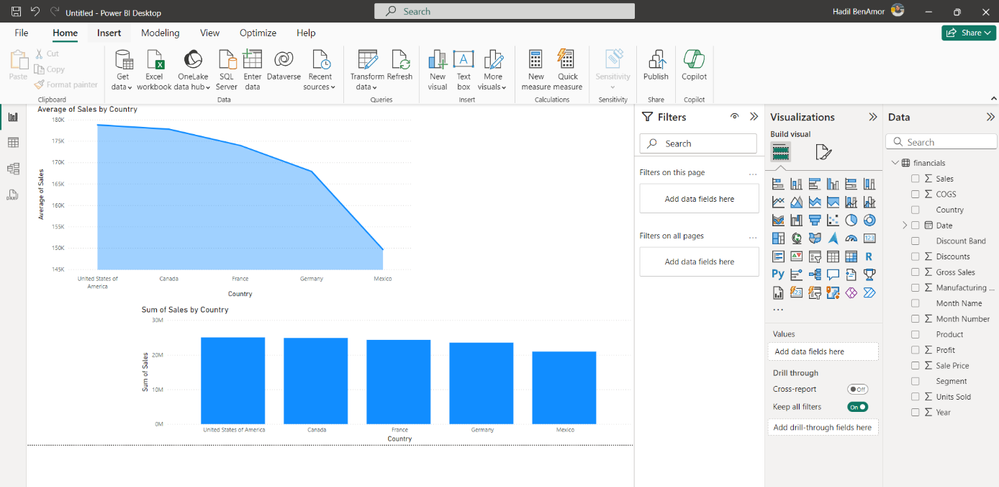Select the stacked bar chart visual
The height and width of the screenshot is (487, 999).
pos(778,184)
